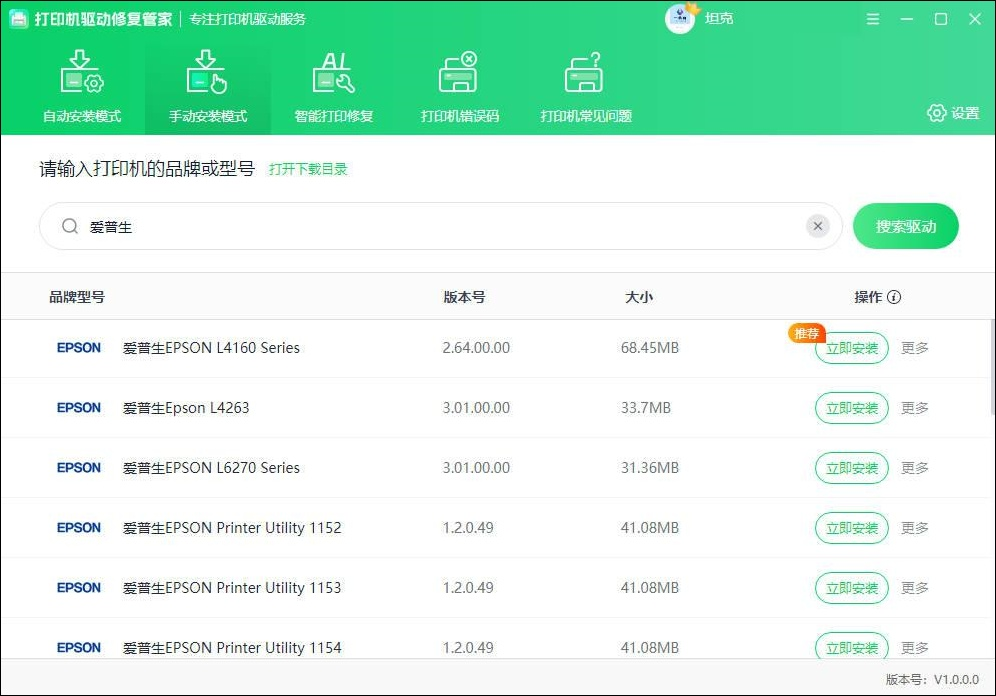Open 设置 settings gear
This screenshot has height=696, width=996.
(953, 113)
